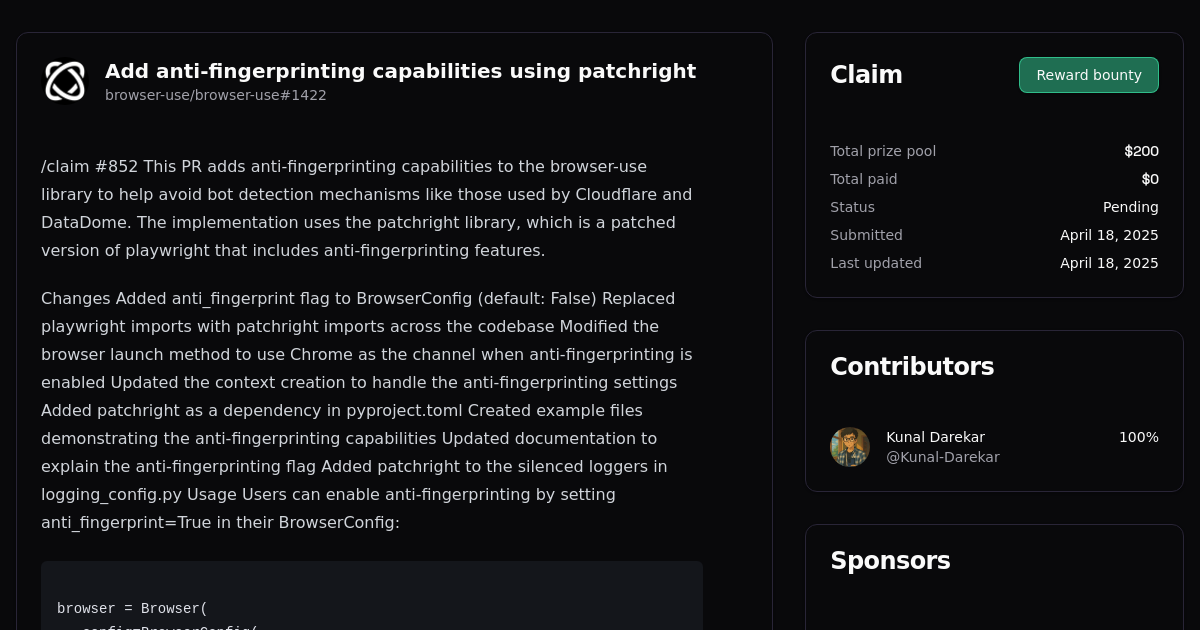
Task: Click the contributor name Kunal Darekar
Action: (935, 437)
